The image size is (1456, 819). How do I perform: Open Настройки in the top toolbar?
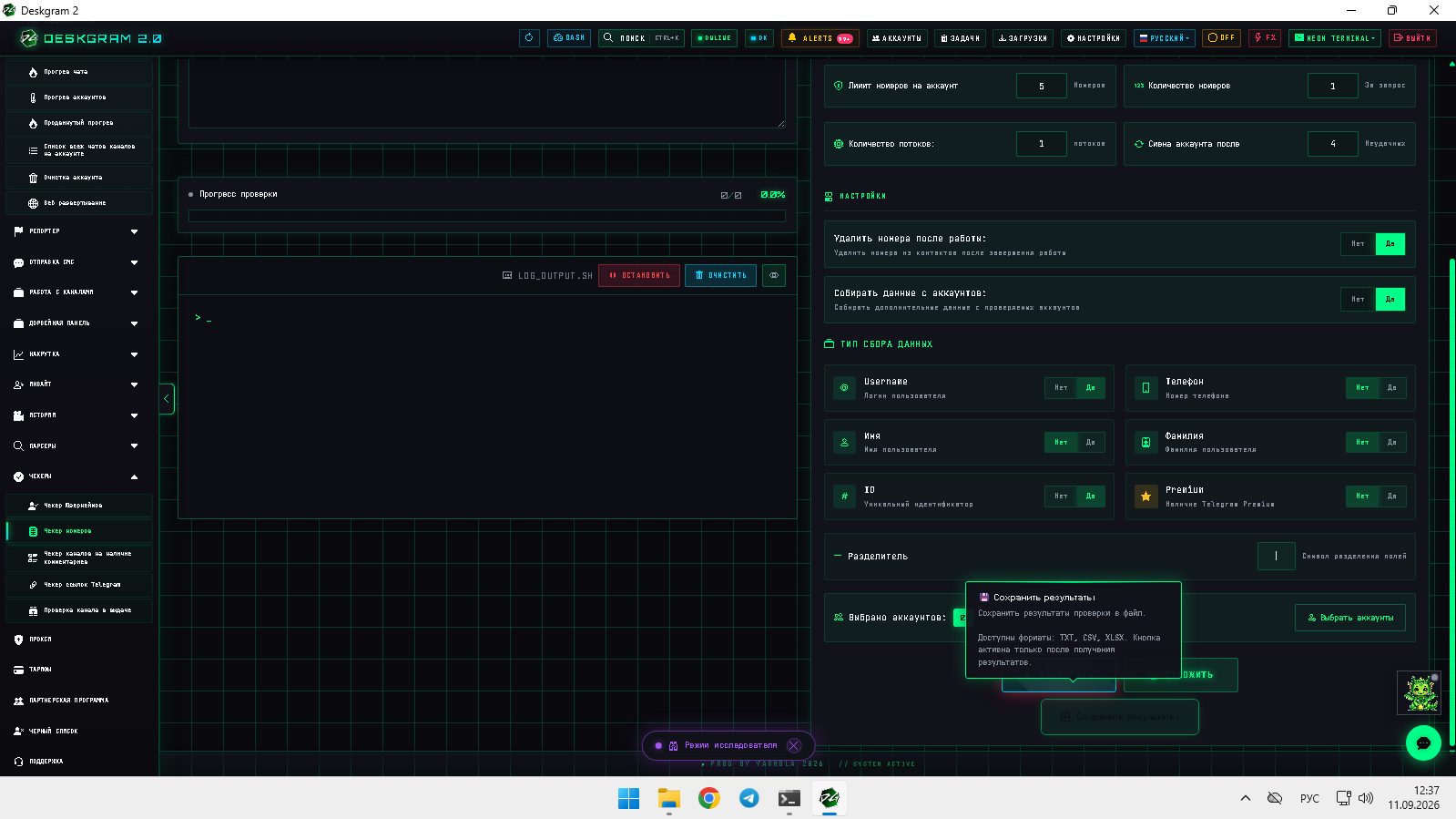[x=1094, y=38]
